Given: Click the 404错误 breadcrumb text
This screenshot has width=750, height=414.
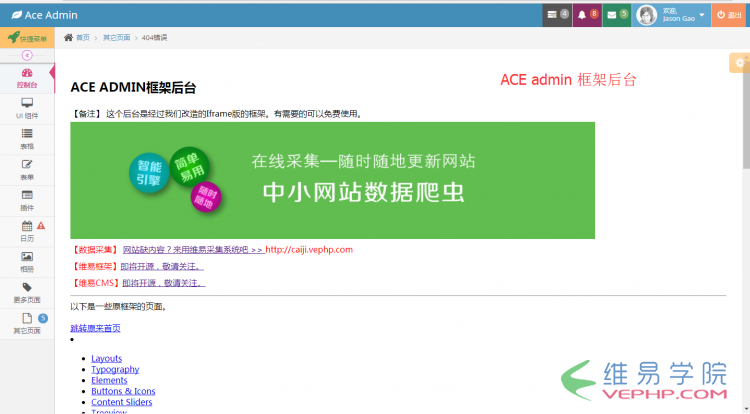Looking at the screenshot, I should 154,38.
